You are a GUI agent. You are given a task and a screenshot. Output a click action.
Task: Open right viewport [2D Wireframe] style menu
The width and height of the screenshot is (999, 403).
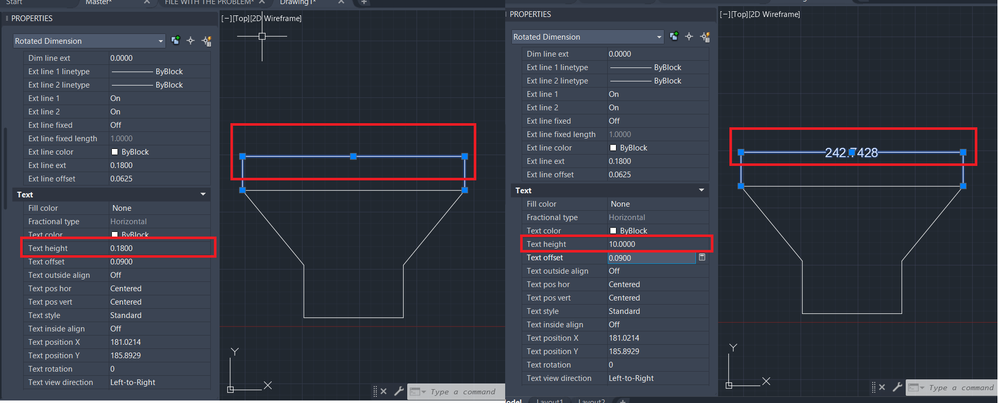click(775, 14)
